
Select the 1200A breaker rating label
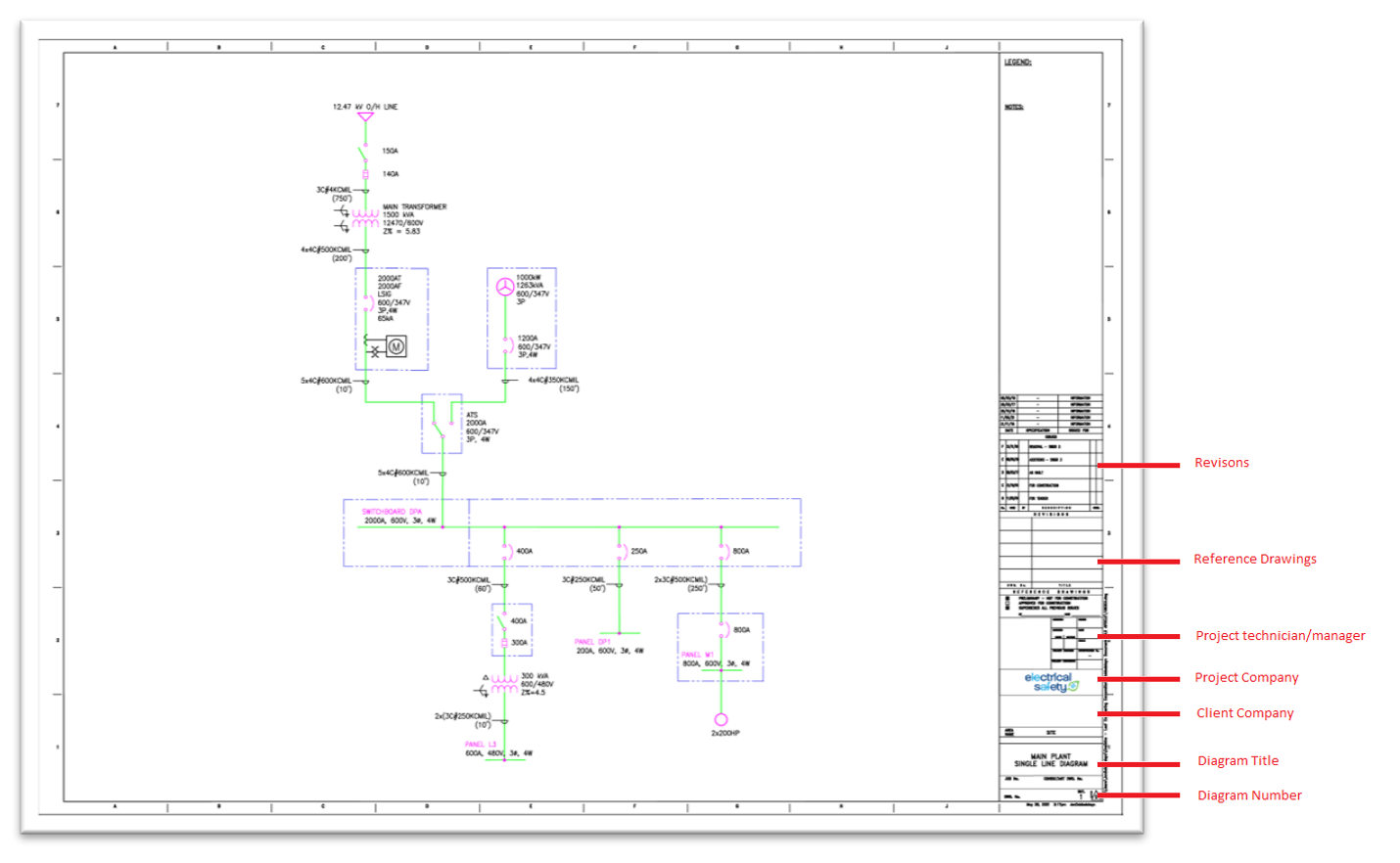[528, 339]
